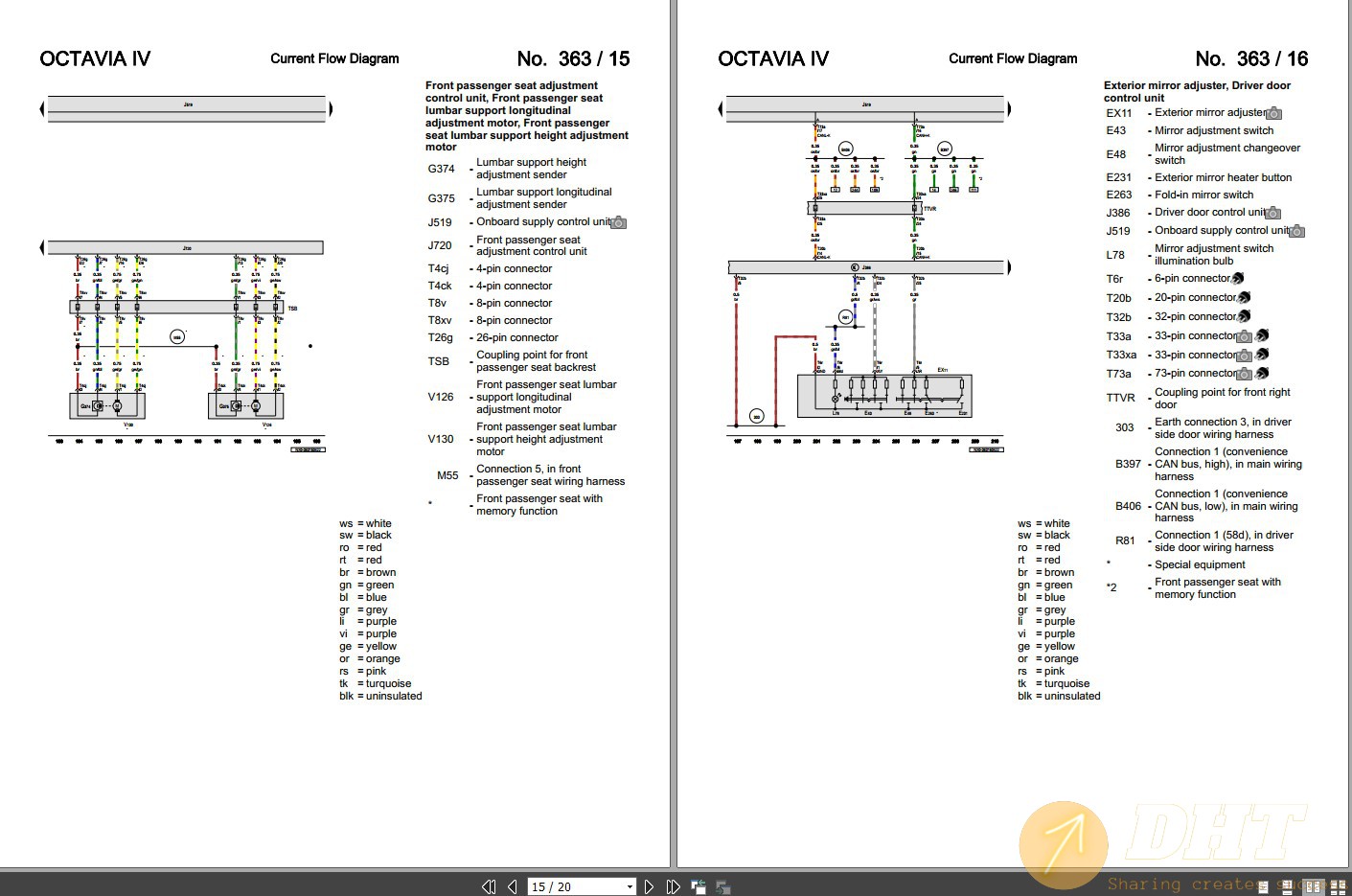
Task: Click 'tk = turquoise' in left colour legend
Action: [x=375, y=684]
